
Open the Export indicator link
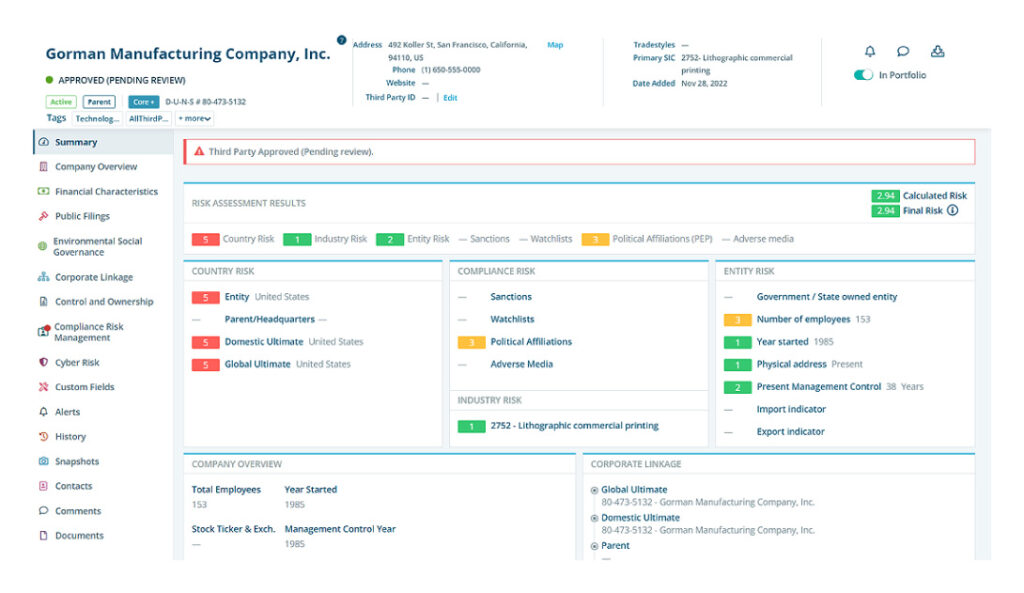(790, 431)
